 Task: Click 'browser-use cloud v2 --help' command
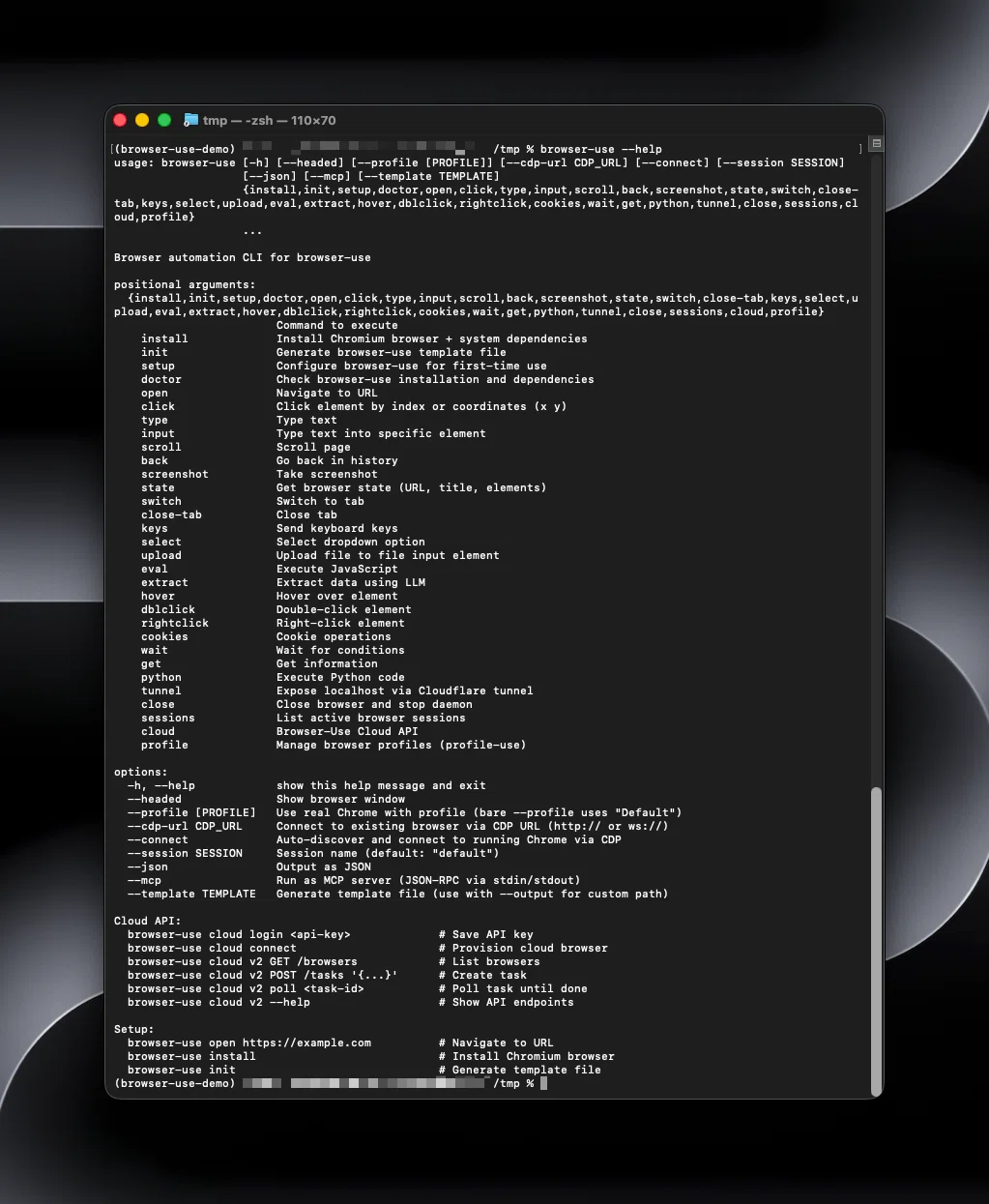tap(218, 1002)
